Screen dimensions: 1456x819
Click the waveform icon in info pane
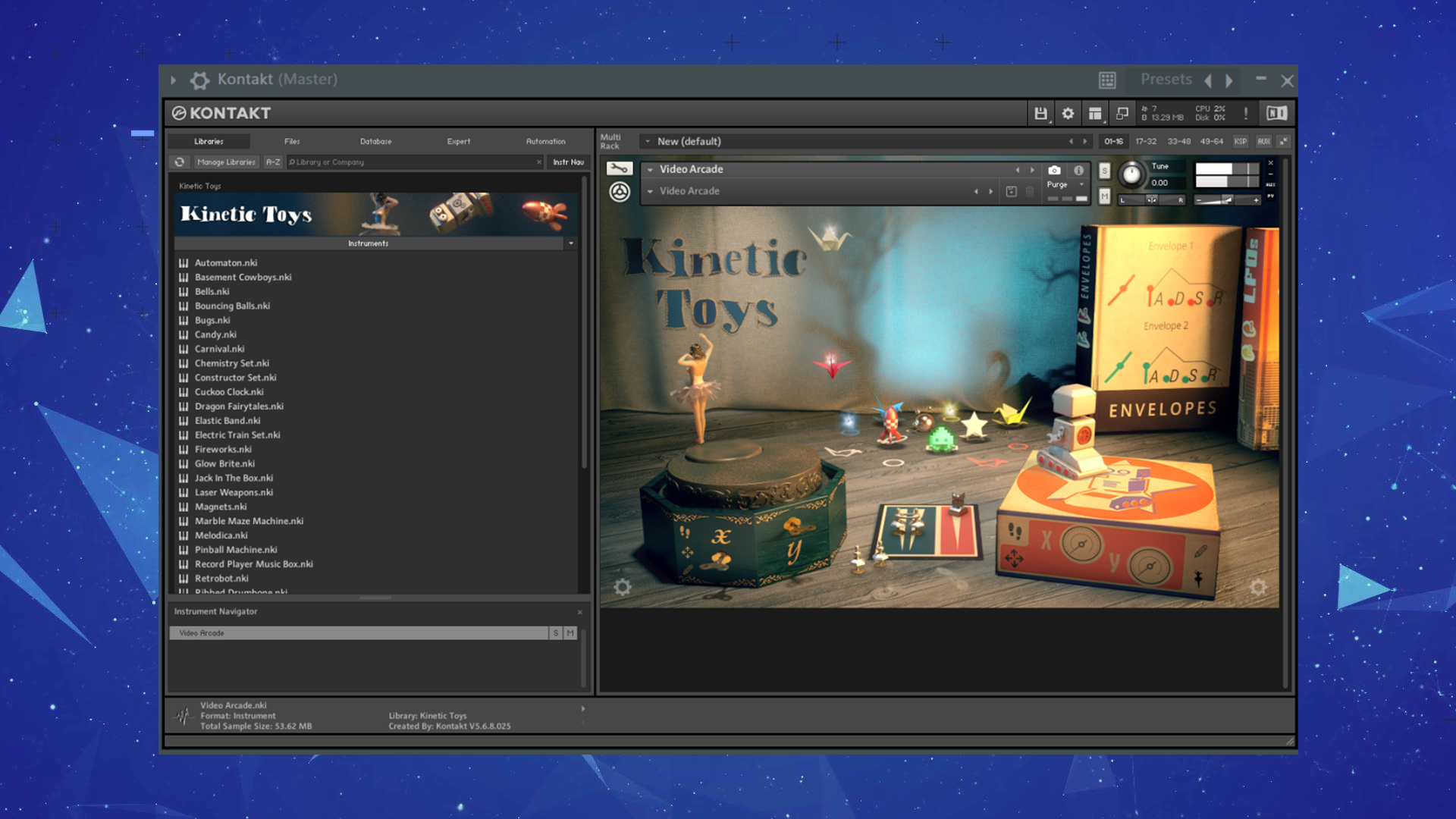click(182, 715)
